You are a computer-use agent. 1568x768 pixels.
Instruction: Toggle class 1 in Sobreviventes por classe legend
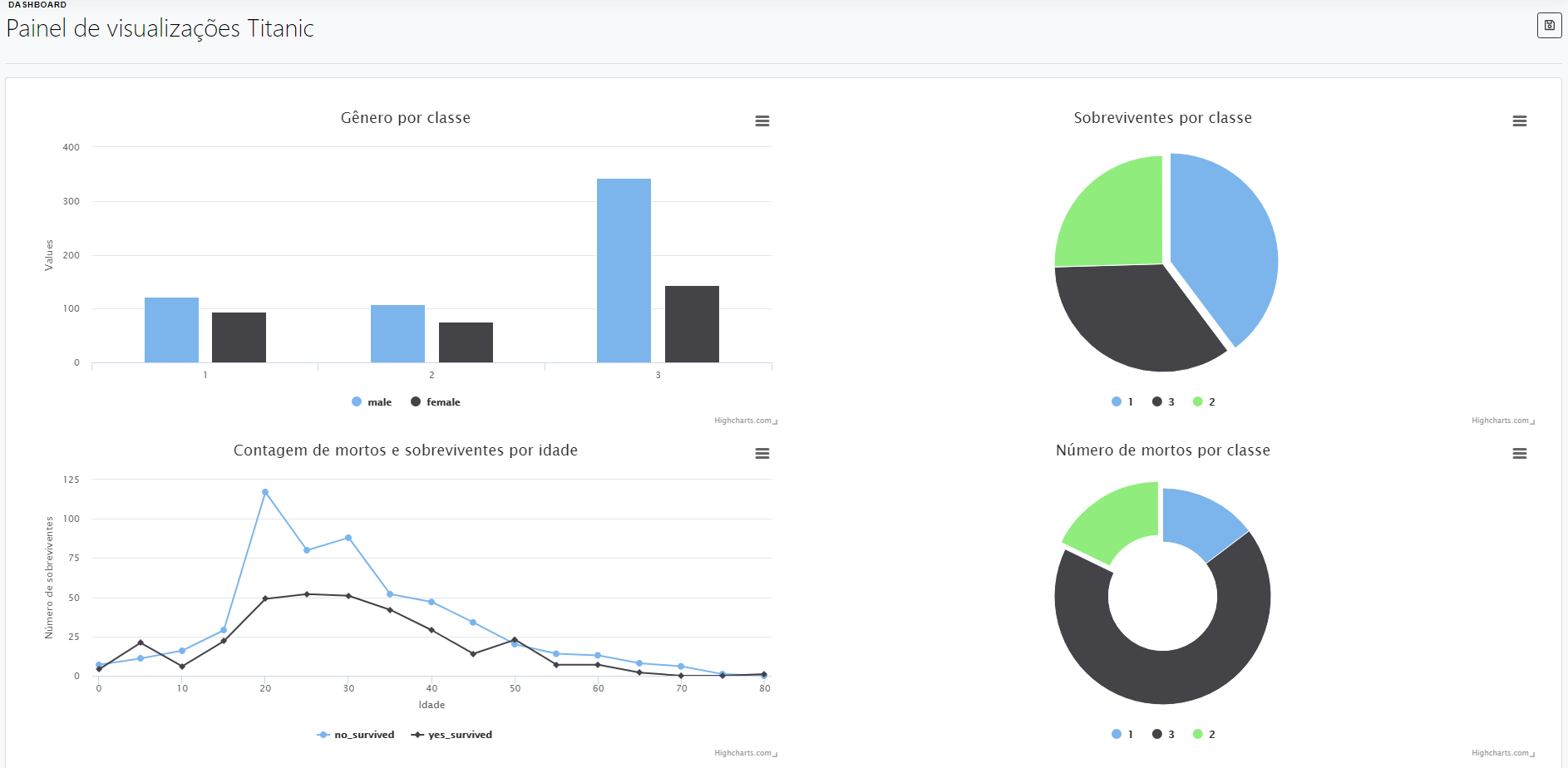(x=1122, y=402)
